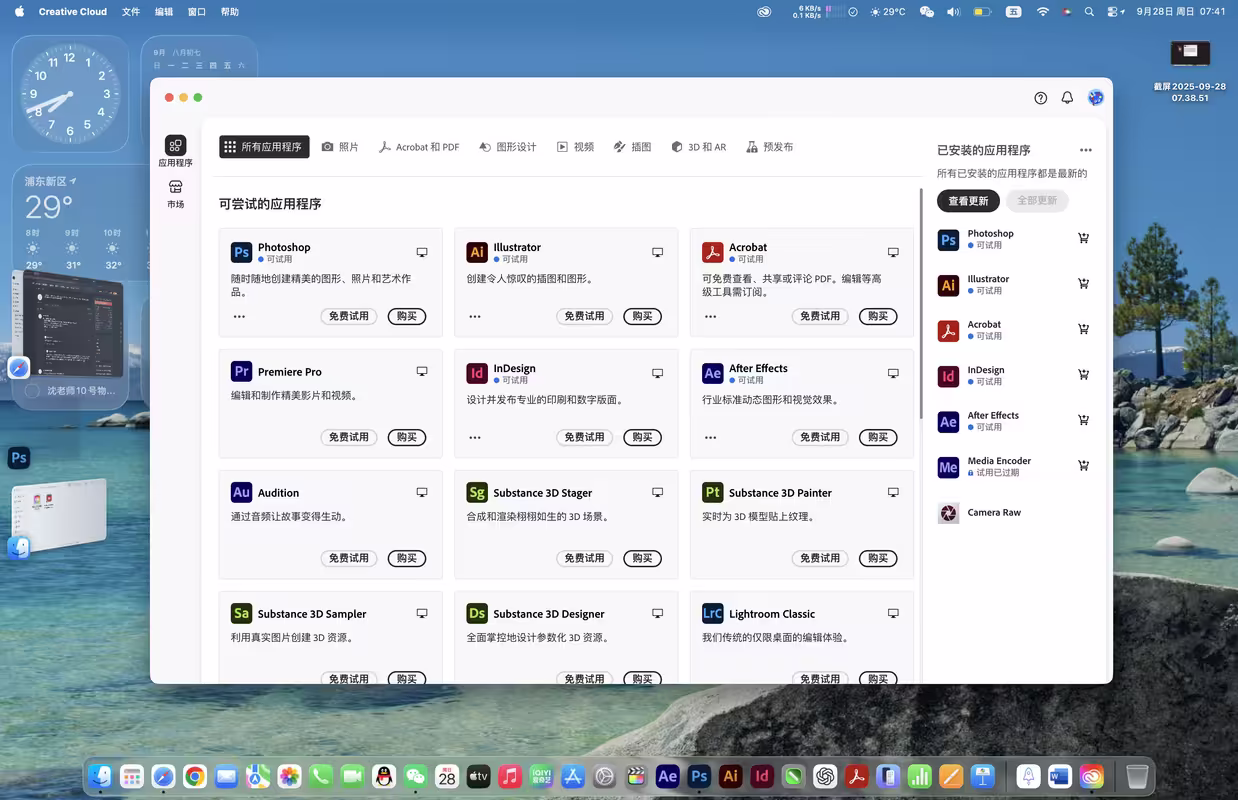Click 免费试用 on Photoshop card
1238x800 pixels.
pyautogui.click(x=349, y=316)
